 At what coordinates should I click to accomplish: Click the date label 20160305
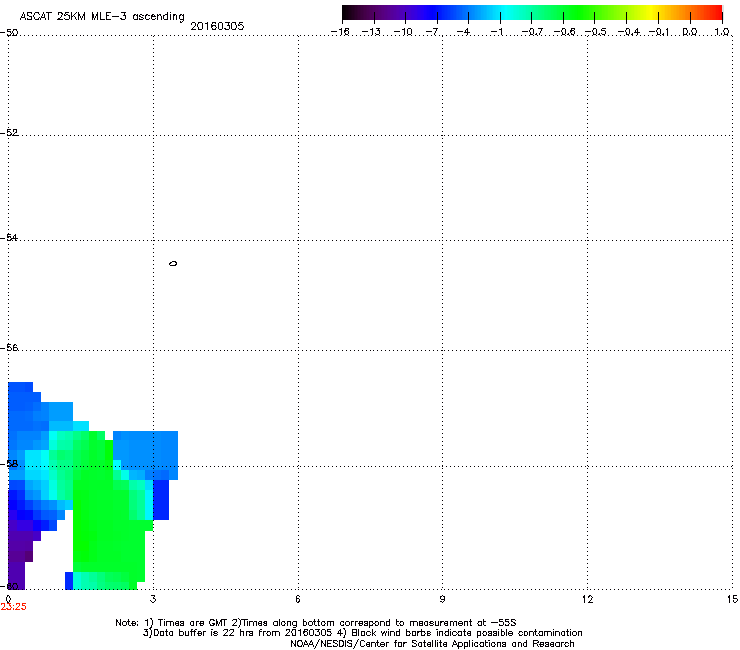pos(217,26)
